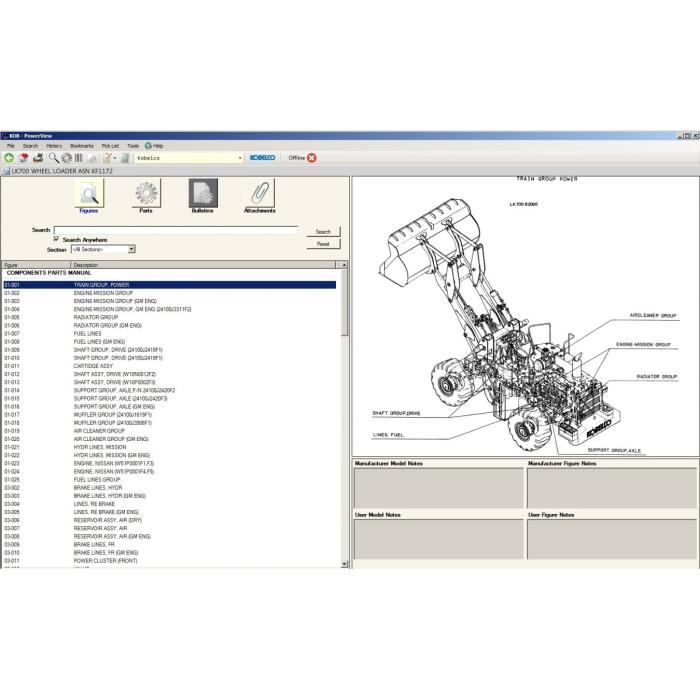
Task: Click the red Home icon in toolbar
Action: pos(24,158)
